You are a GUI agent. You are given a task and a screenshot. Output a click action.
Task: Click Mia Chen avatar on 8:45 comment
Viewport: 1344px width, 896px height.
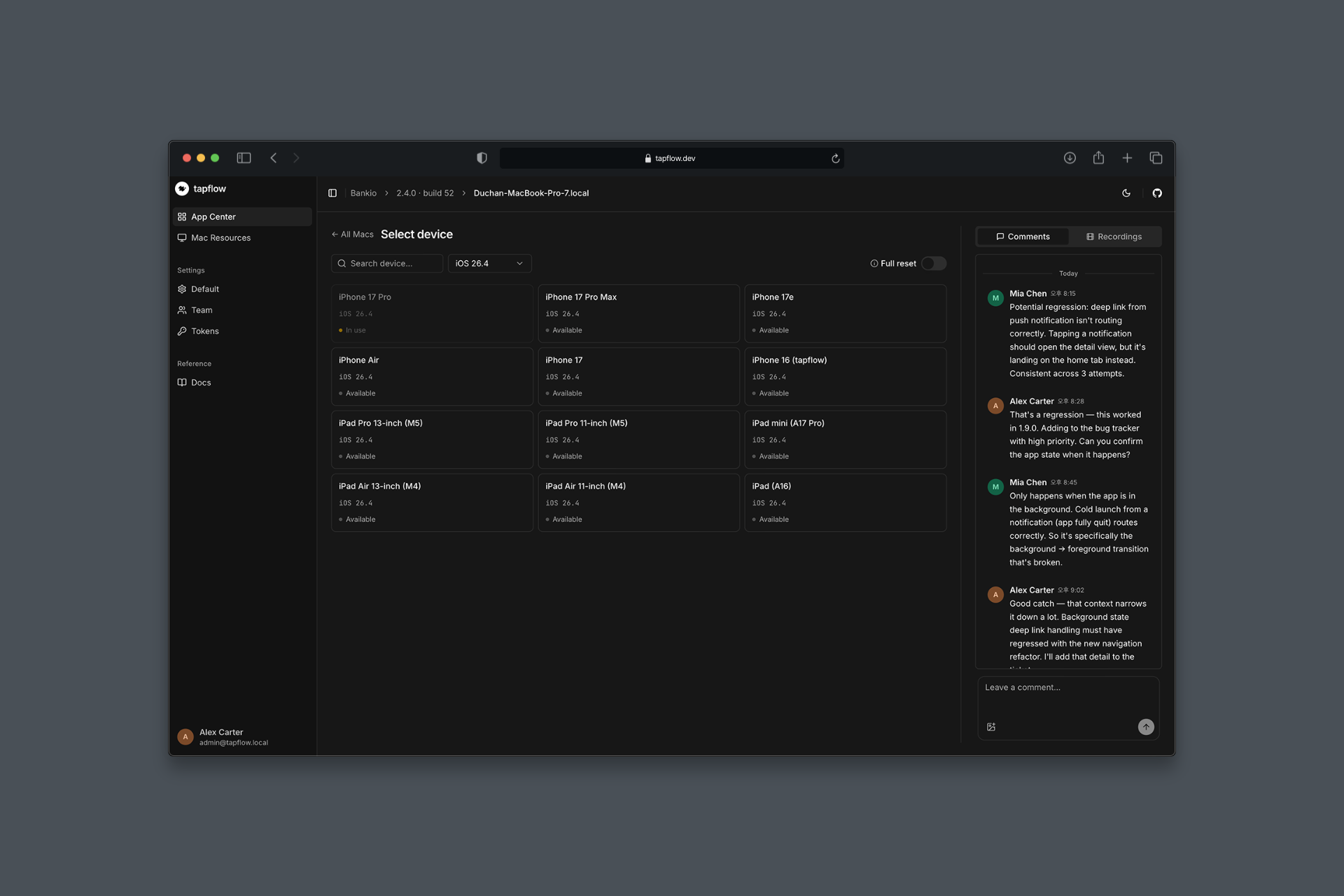point(995,487)
